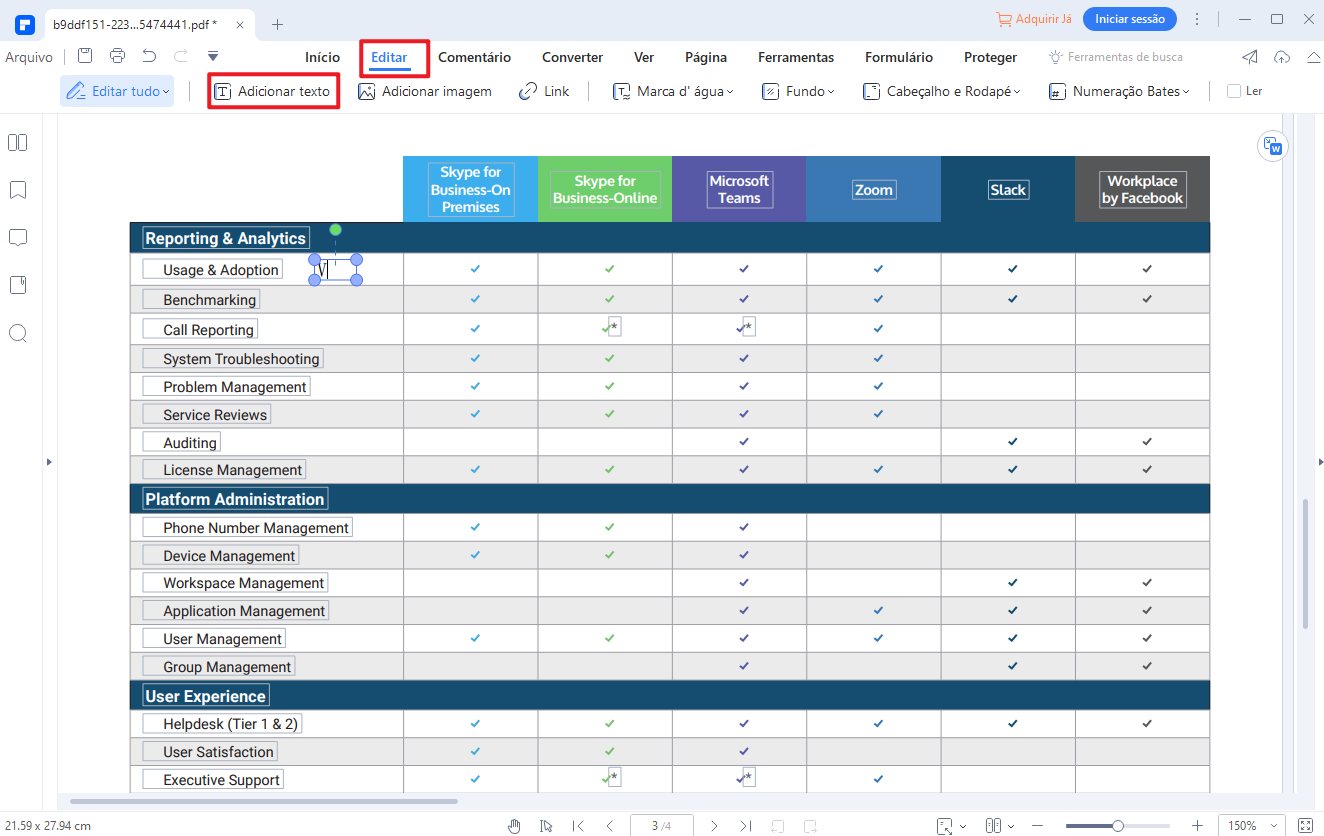Open the Marca d'água dropdown
This screenshot has width=1324, height=836.
click(x=673, y=91)
